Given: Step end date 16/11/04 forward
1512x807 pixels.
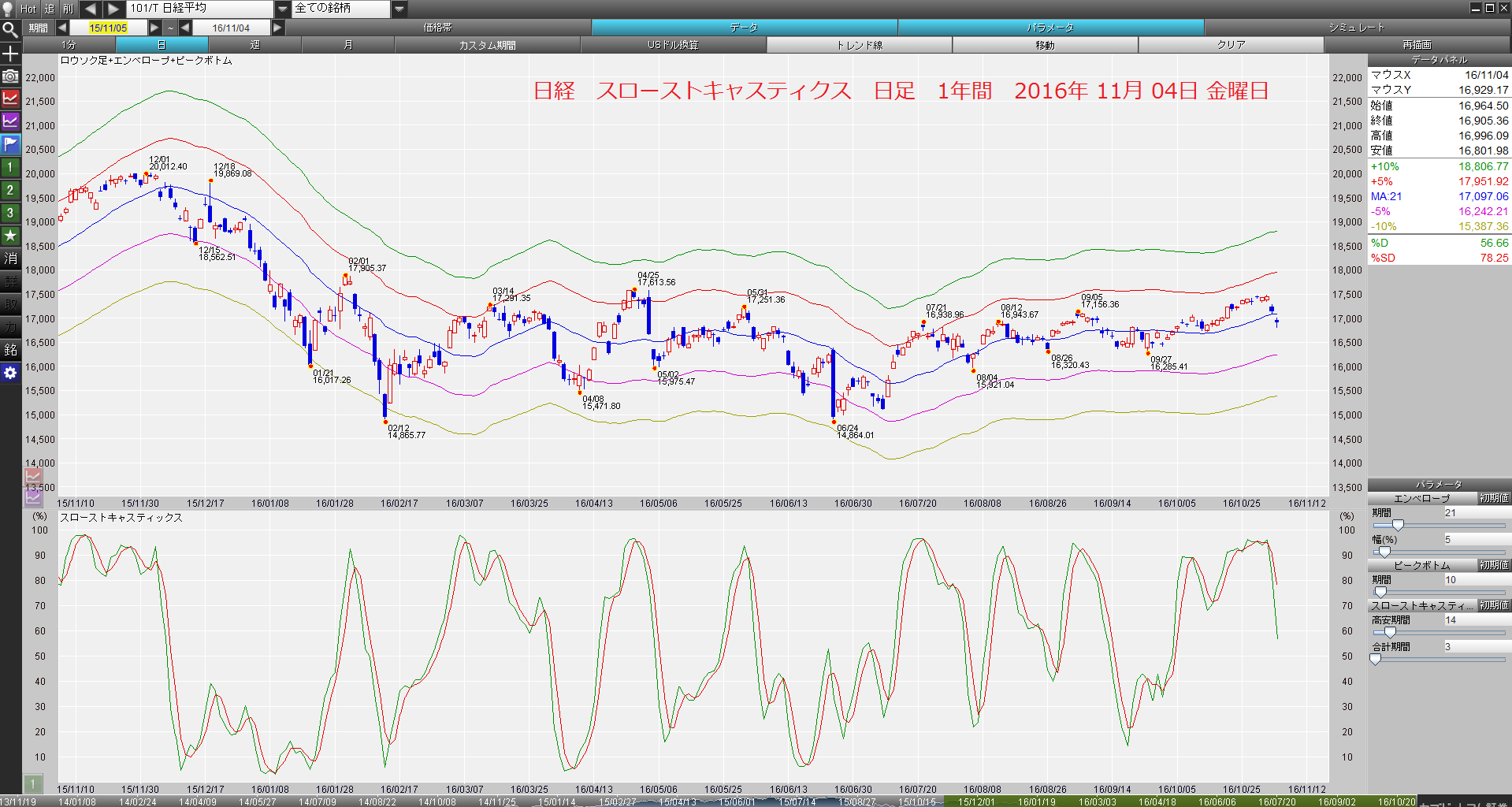Looking at the screenshot, I should click(277, 28).
